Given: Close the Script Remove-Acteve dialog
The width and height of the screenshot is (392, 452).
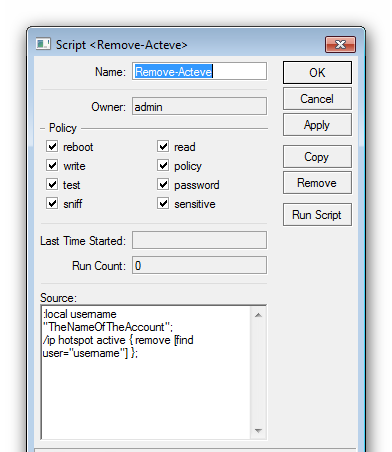Looking at the screenshot, I should click(x=340, y=44).
